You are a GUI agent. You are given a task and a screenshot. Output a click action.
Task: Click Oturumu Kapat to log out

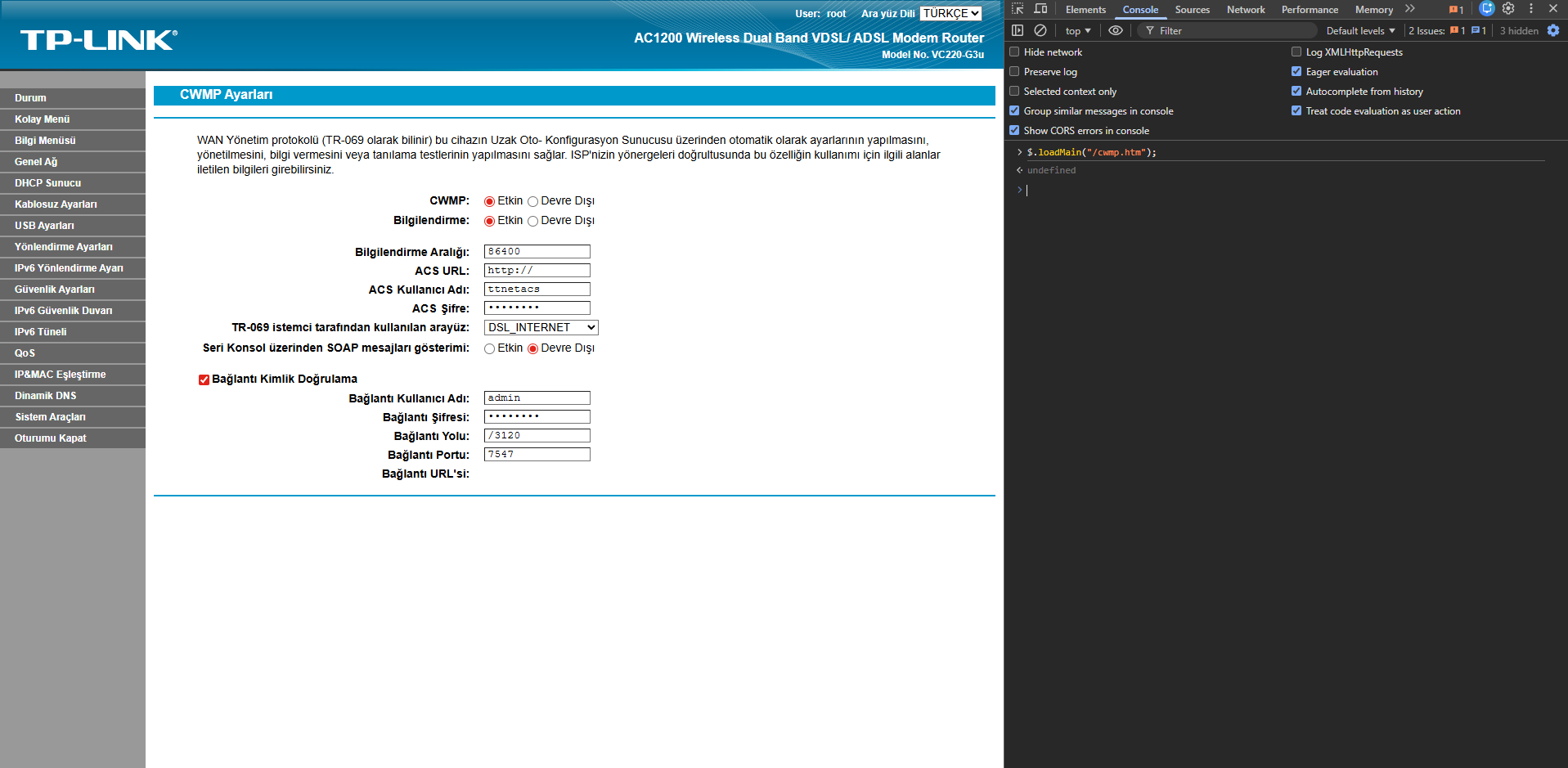click(73, 438)
